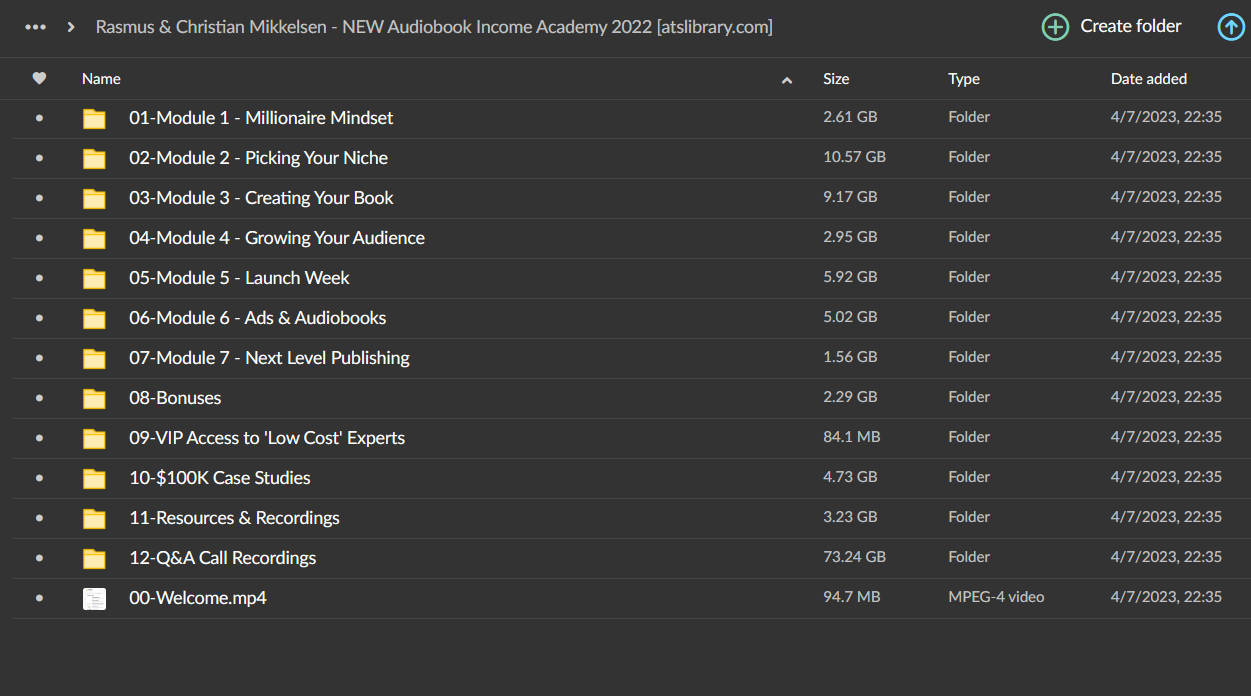1251x696 pixels.
Task: Click the 9.17 GB size value
Action: tap(850, 197)
